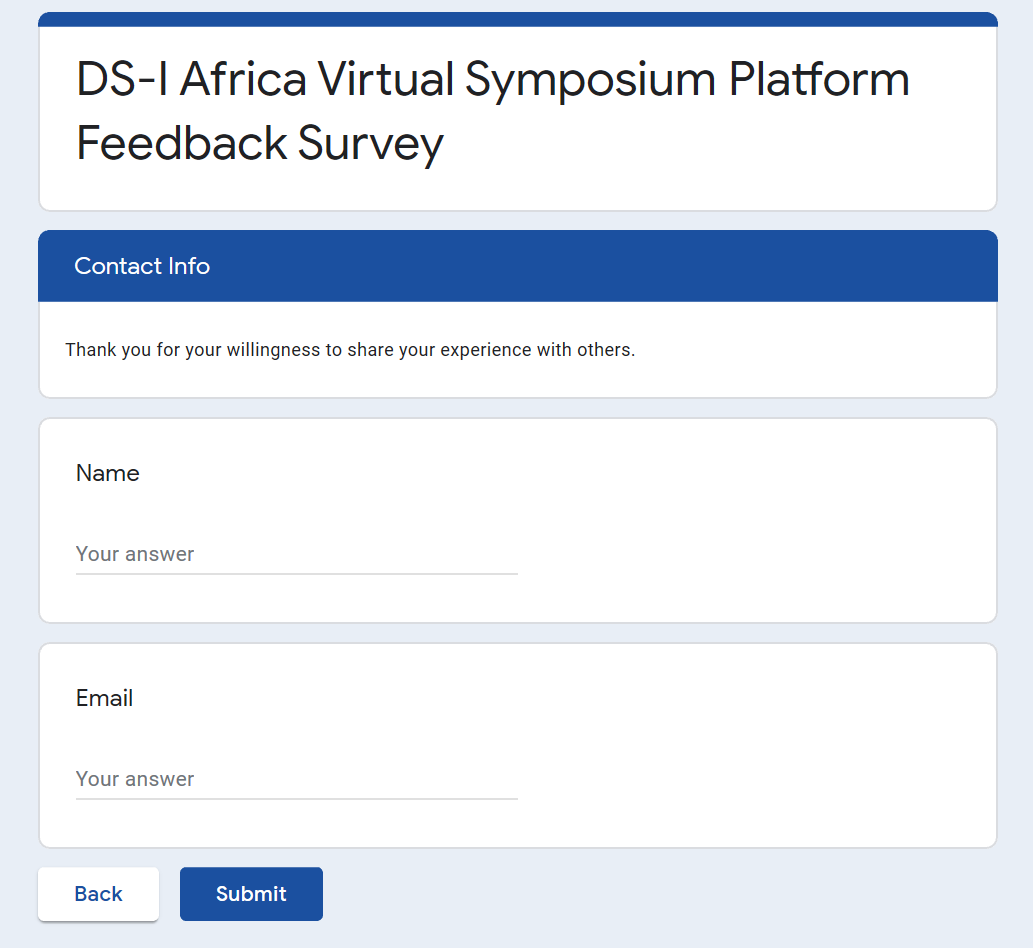Focus the Email answer input field
1033x948 pixels.
[296, 780]
